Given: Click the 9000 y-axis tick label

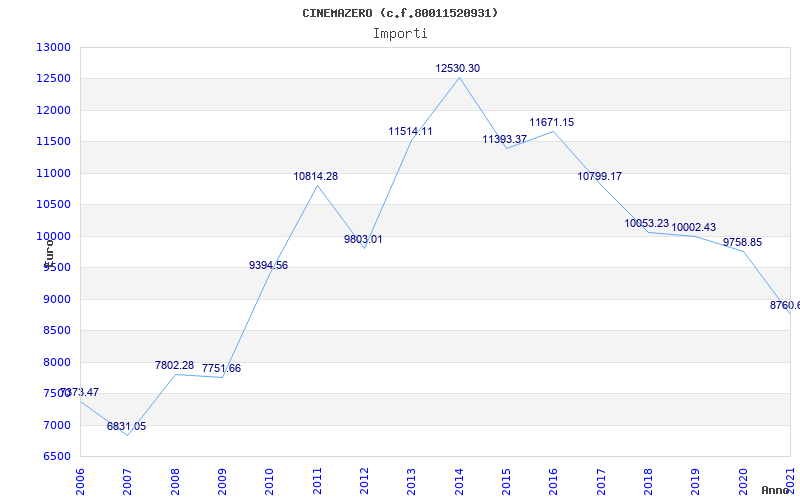Looking at the screenshot, I should click(x=56, y=299).
